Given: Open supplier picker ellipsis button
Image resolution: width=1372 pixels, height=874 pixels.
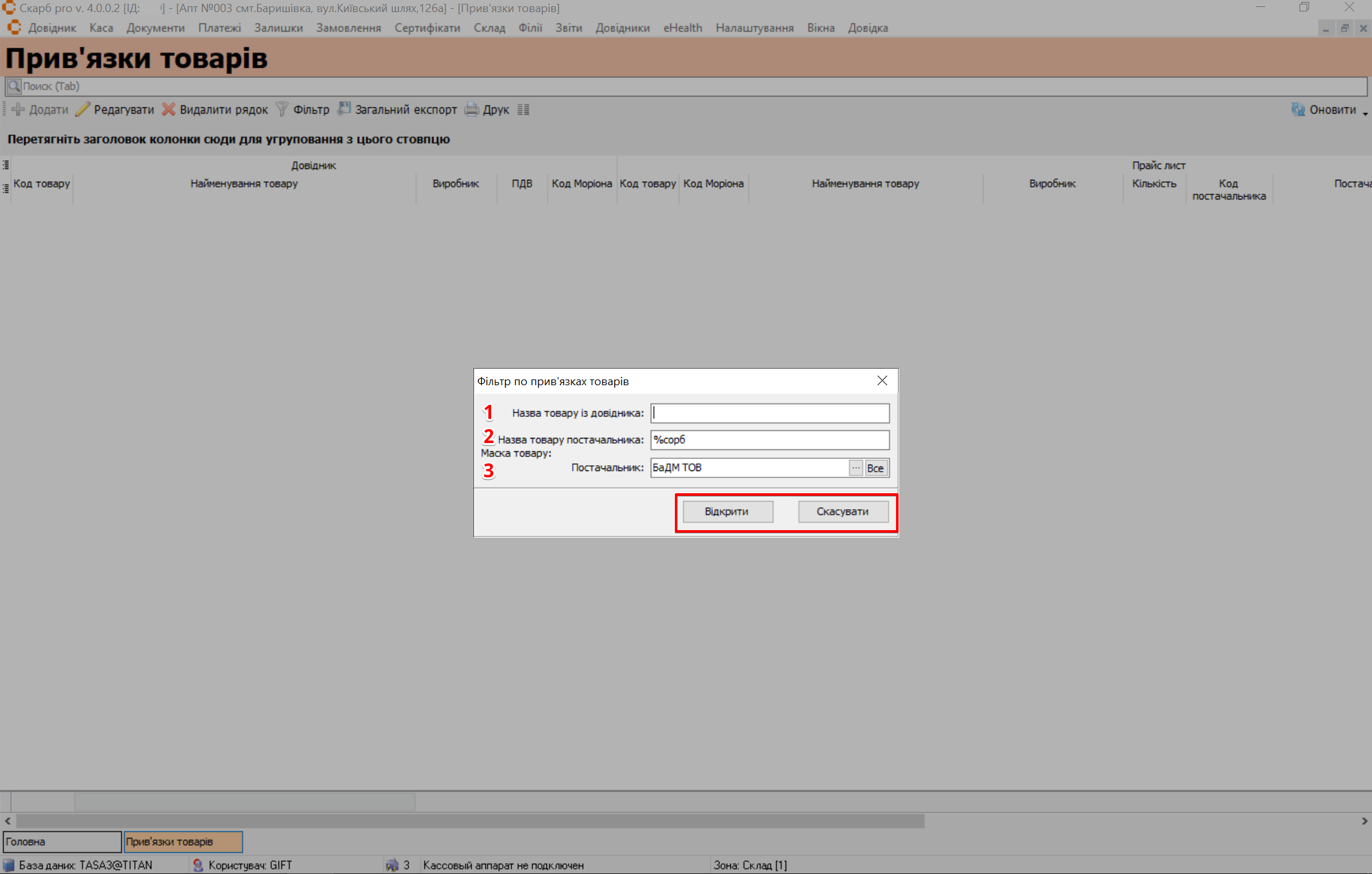Looking at the screenshot, I should [856, 468].
